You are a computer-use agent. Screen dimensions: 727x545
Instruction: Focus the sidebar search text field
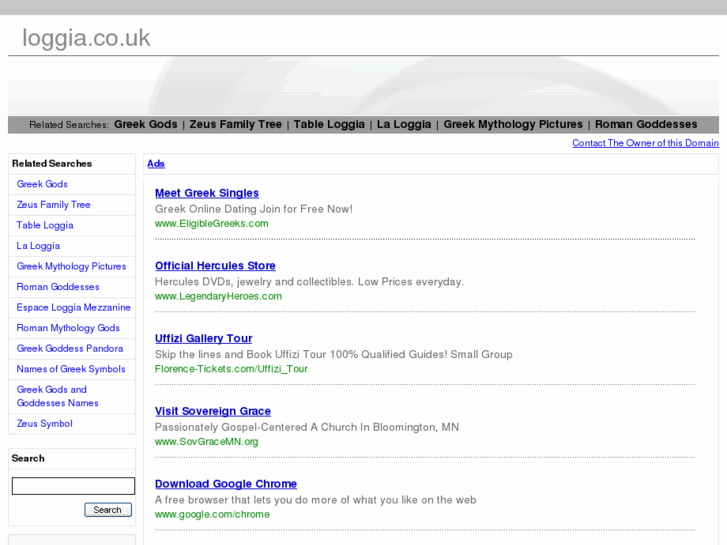click(x=73, y=486)
